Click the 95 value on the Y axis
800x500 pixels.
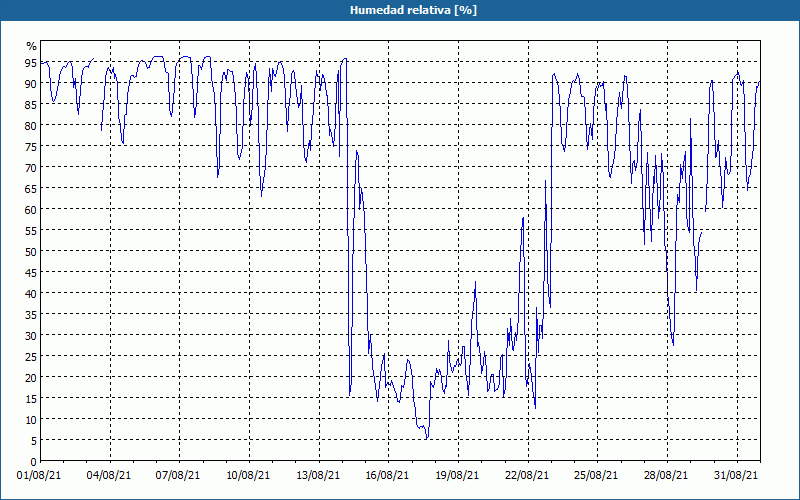point(31,63)
